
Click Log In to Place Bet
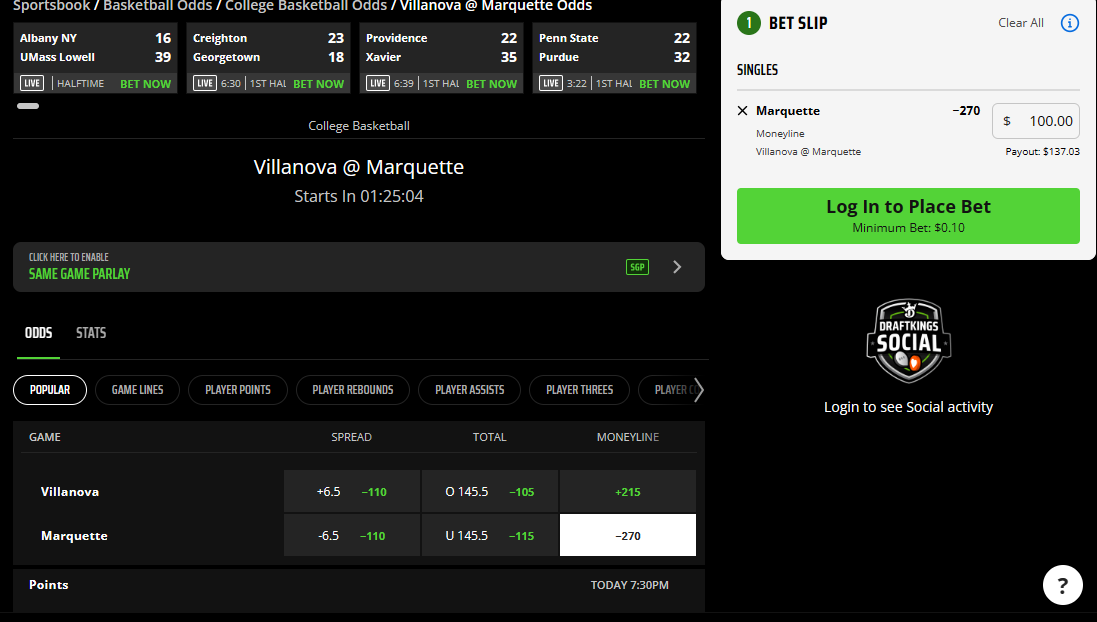point(908,215)
